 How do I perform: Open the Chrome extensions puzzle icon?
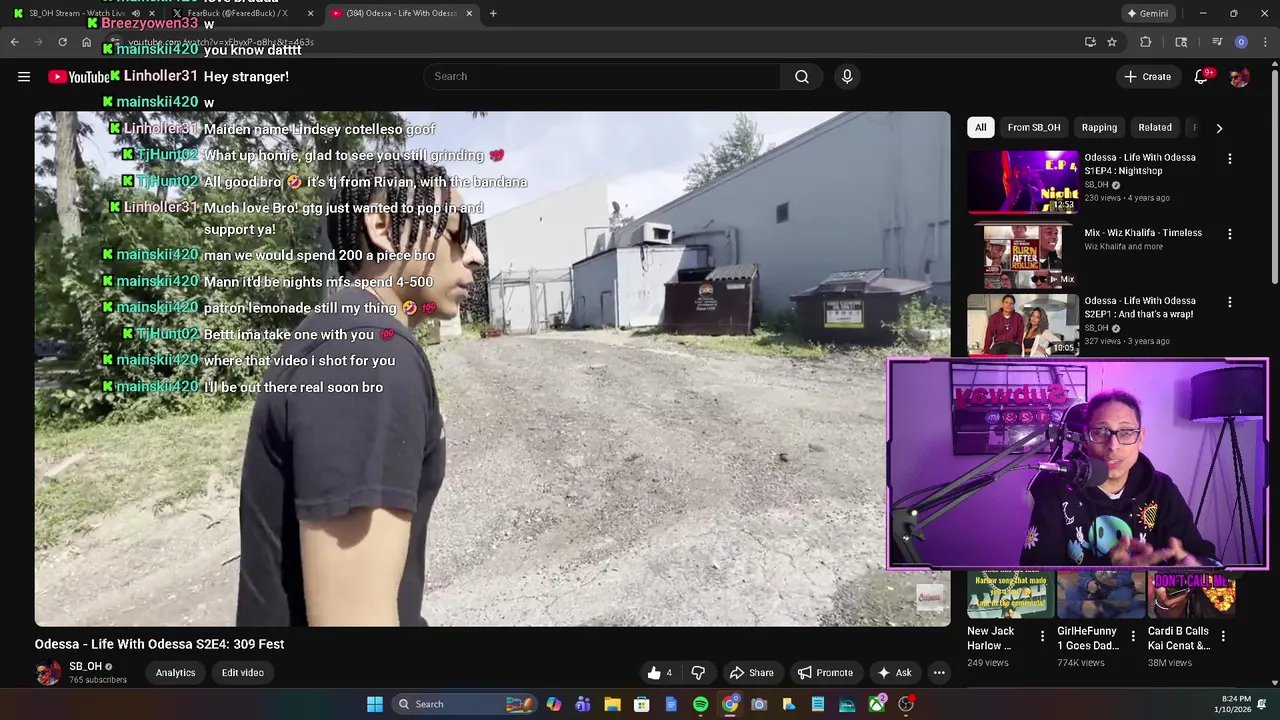coord(1146,42)
